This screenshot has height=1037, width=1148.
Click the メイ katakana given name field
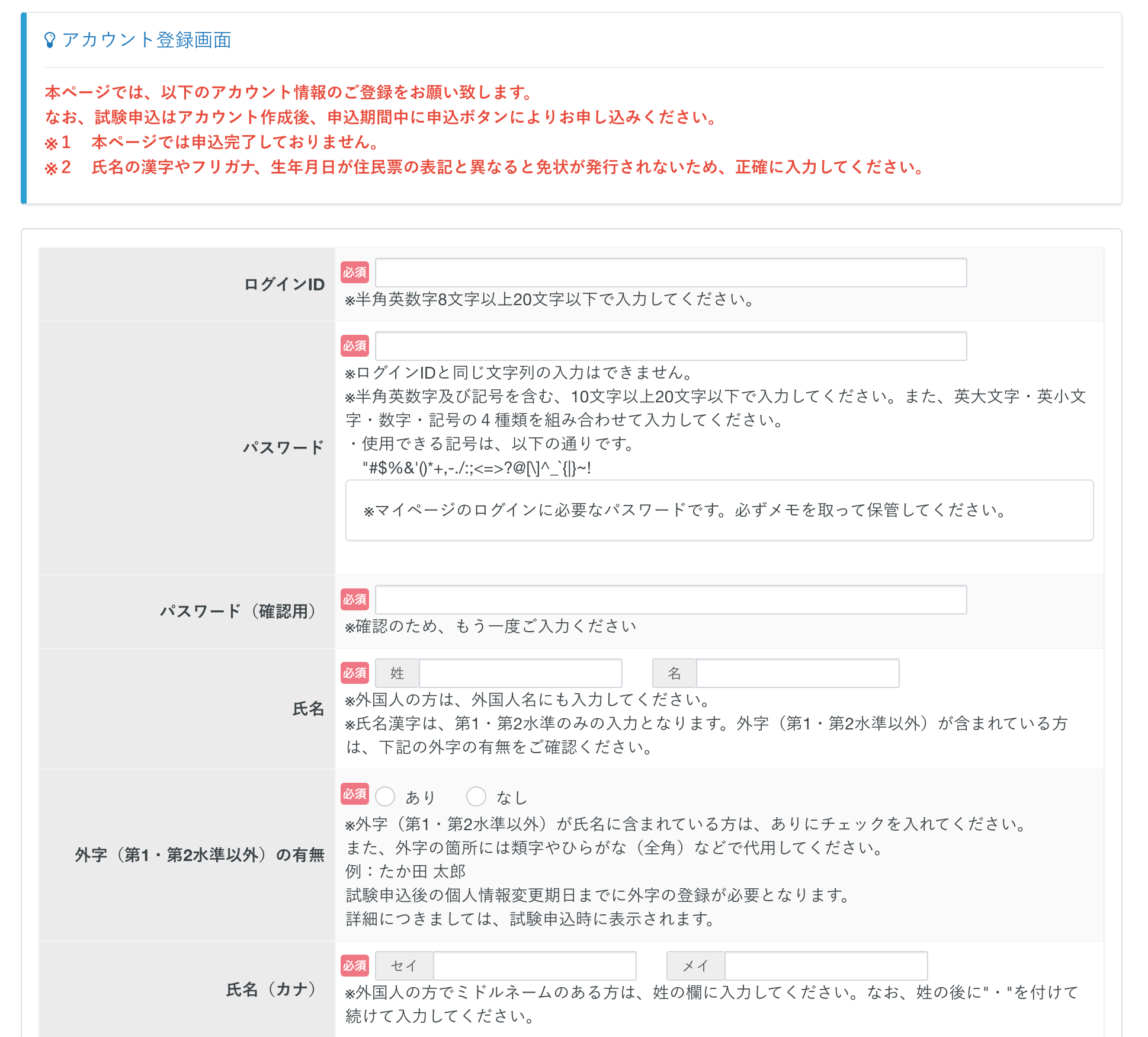tap(826, 966)
